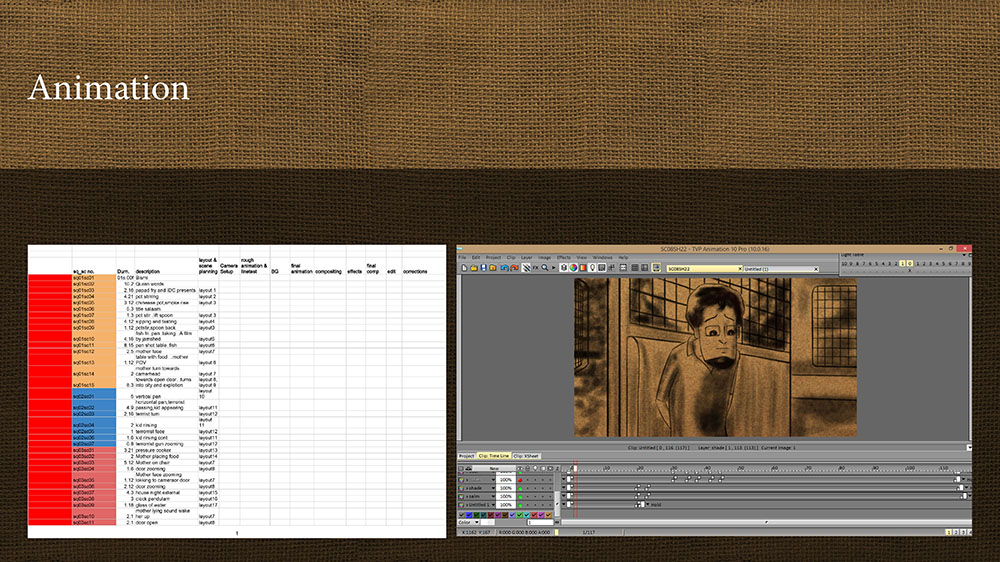1000x562 pixels.
Task: Click the New layer button
Action: (x=494, y=468)
